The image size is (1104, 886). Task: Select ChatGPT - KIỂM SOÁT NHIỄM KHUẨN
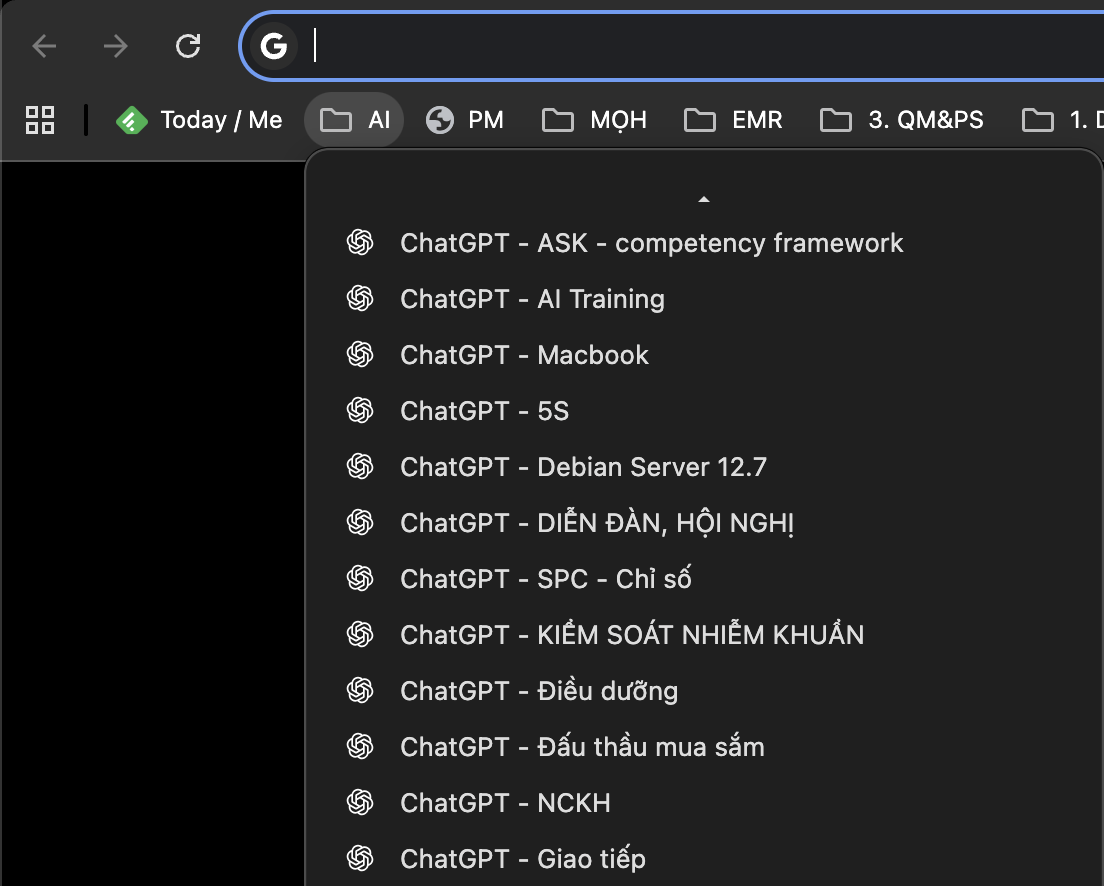click(631, 635)
